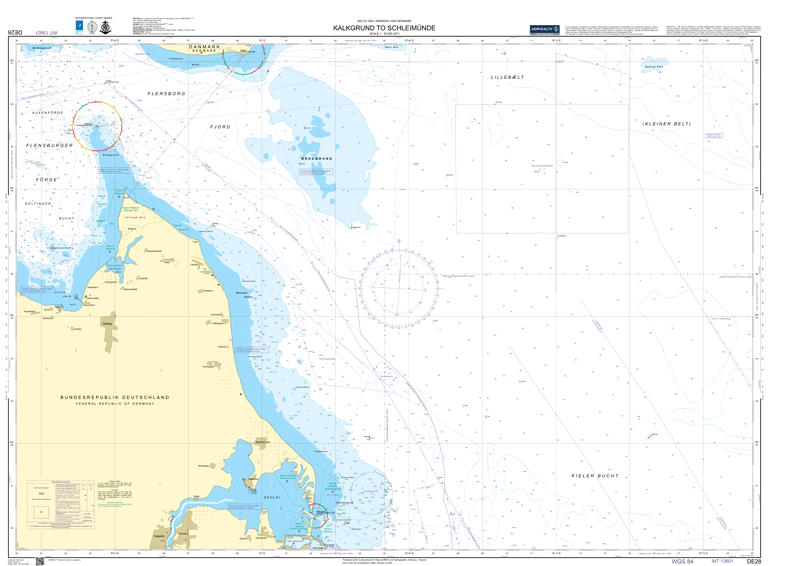Click the Lillebælt label
This screenshot has width=800, height=566.
[507, 77]
